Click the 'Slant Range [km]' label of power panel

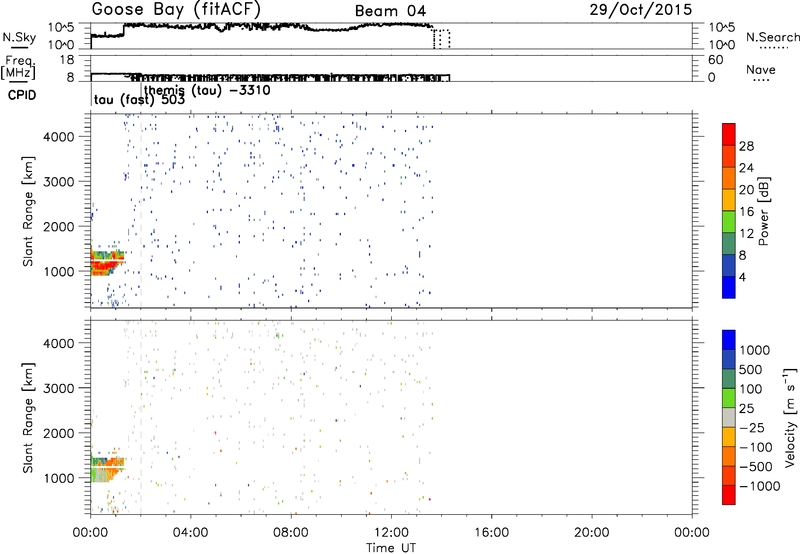click(x=28, y=211)
